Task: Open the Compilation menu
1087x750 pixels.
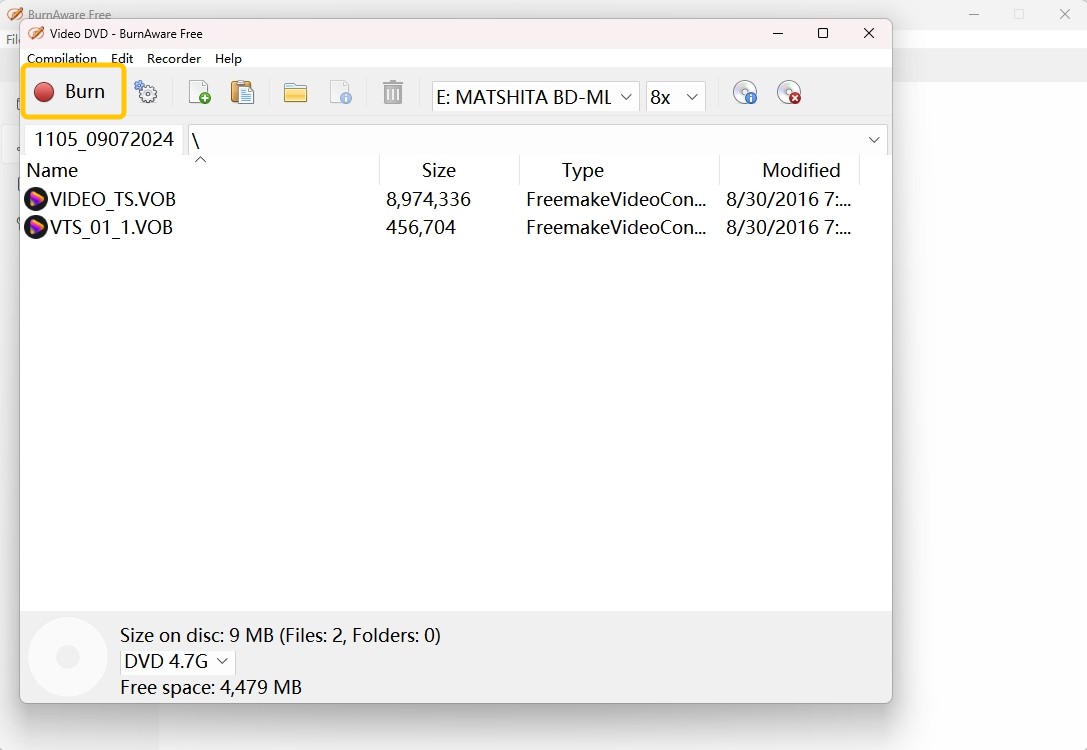Action: point(62,59)
